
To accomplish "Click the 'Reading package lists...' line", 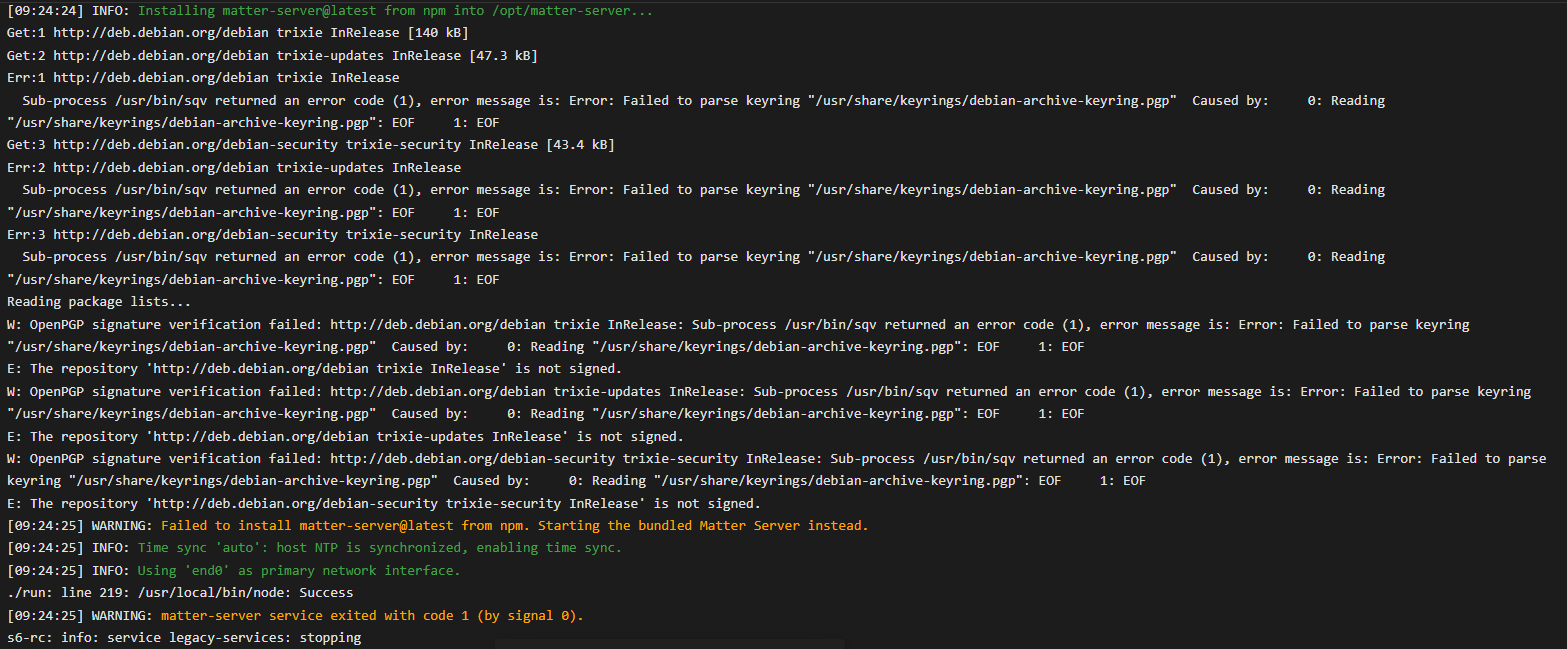I will pyautogui.click(x=99, y=301).
